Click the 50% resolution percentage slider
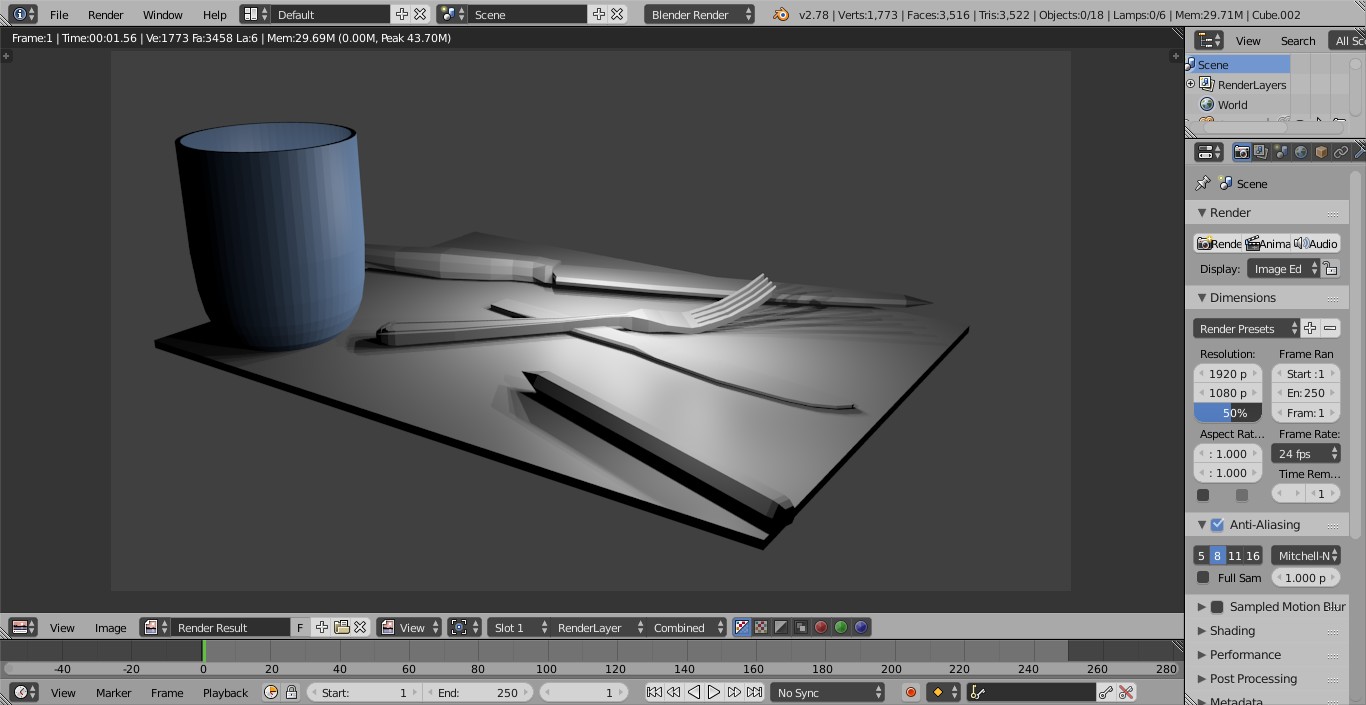Viewport: 1366px width, 705px height. [x=1228, y=413]
